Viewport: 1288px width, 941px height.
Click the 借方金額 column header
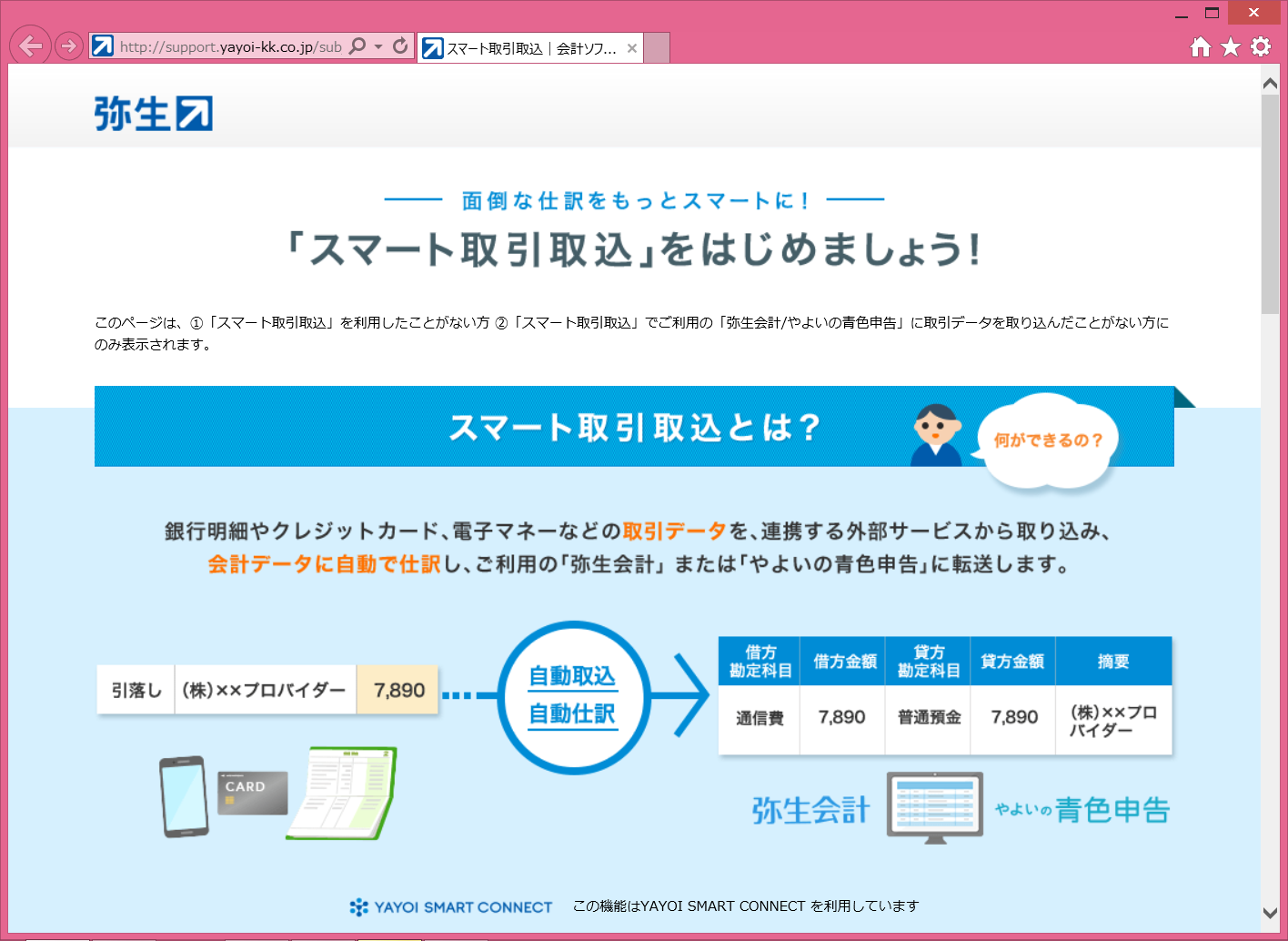pos(844,662)
